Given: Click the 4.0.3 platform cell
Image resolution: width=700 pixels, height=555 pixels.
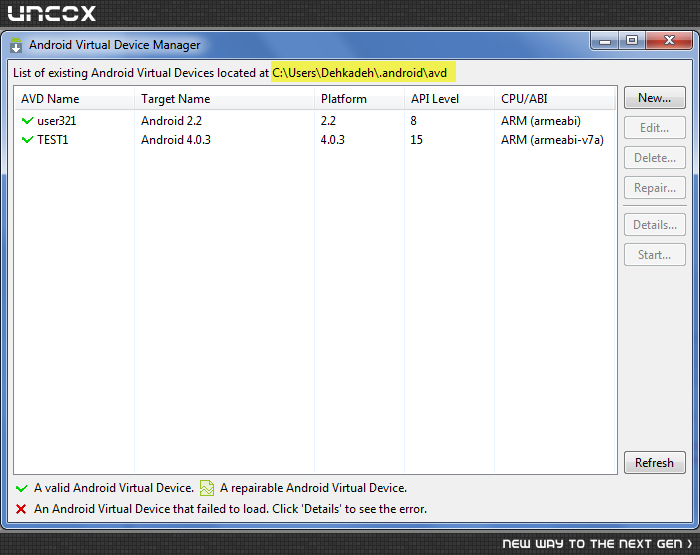Looking at the screenshot, I should pyautogui.click(x=333, y=140).
